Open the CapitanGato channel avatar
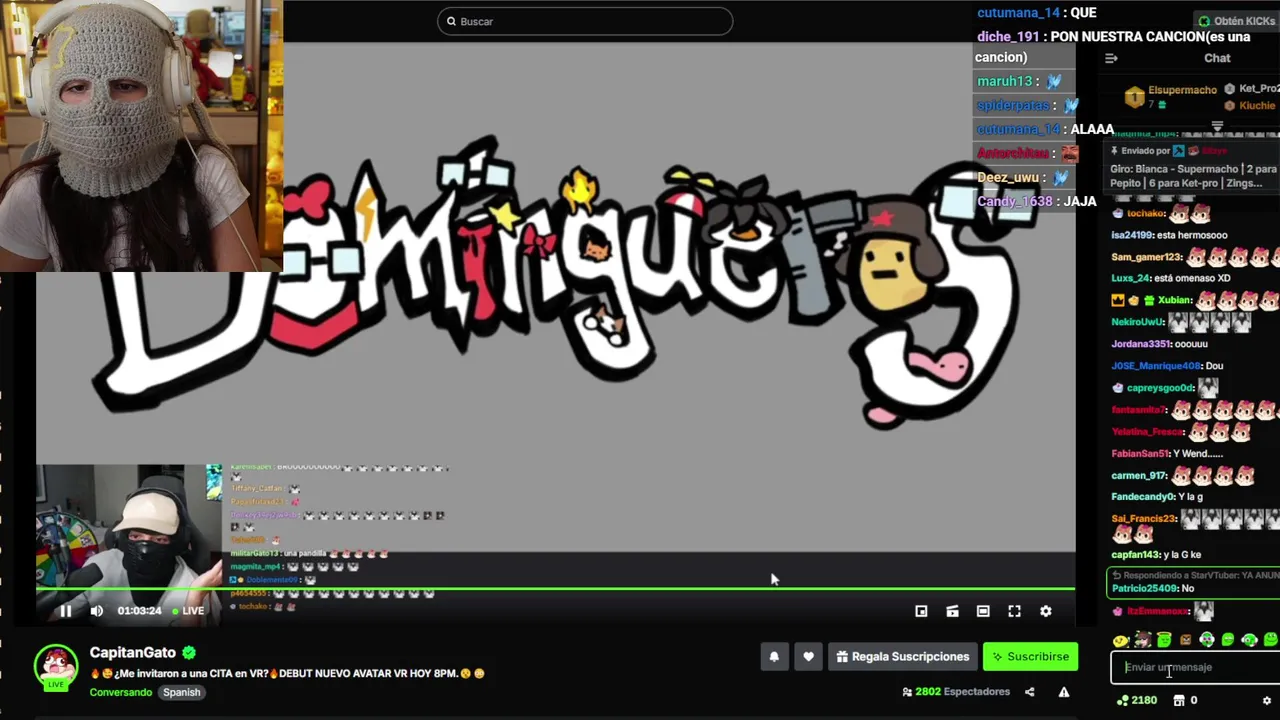Image resolution: width=1280 pixels, height=720 pixels. (x=56, y=667)
